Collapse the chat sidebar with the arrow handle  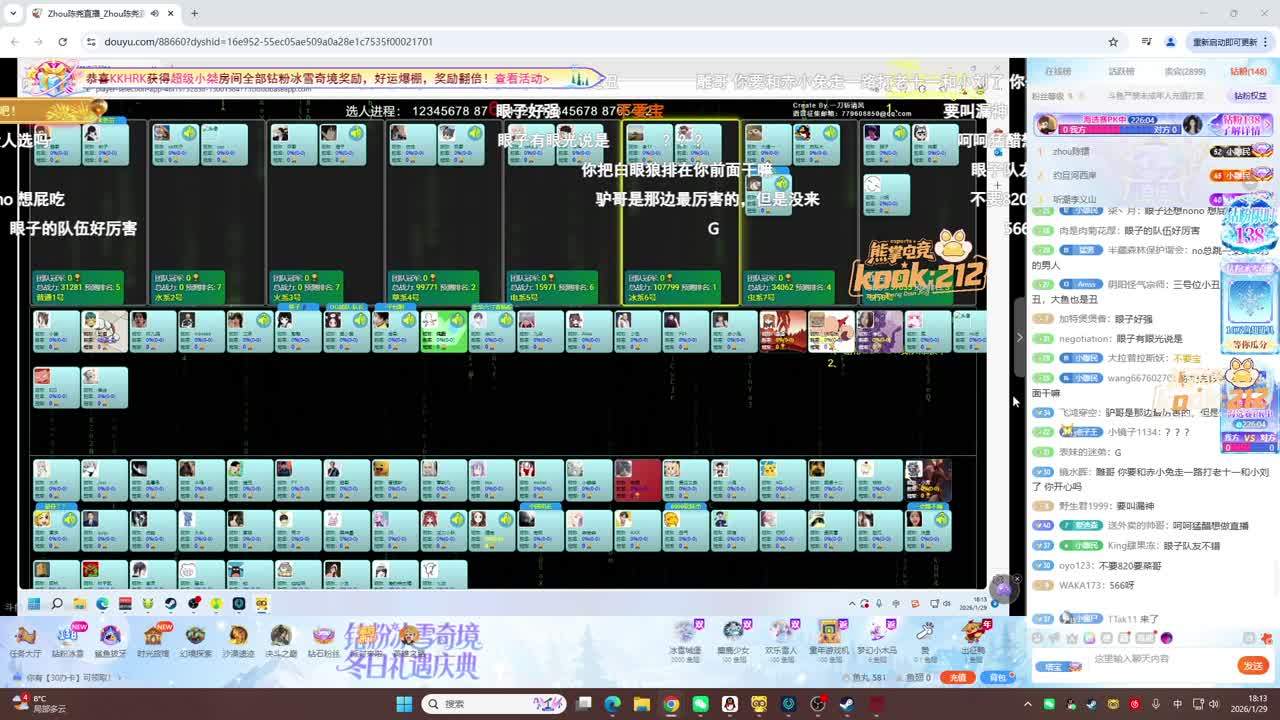[1019, 337]
